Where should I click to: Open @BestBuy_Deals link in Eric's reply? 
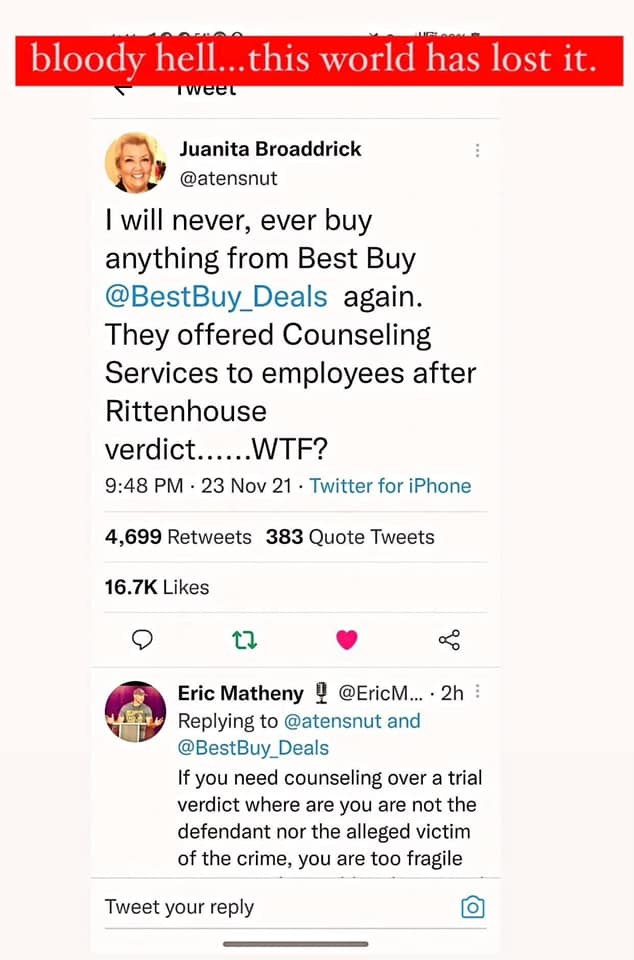[x=253, y=748]
